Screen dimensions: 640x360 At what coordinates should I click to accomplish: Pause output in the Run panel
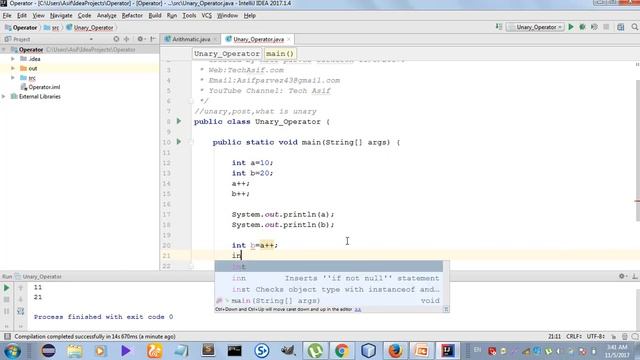(x=7, y=311)
